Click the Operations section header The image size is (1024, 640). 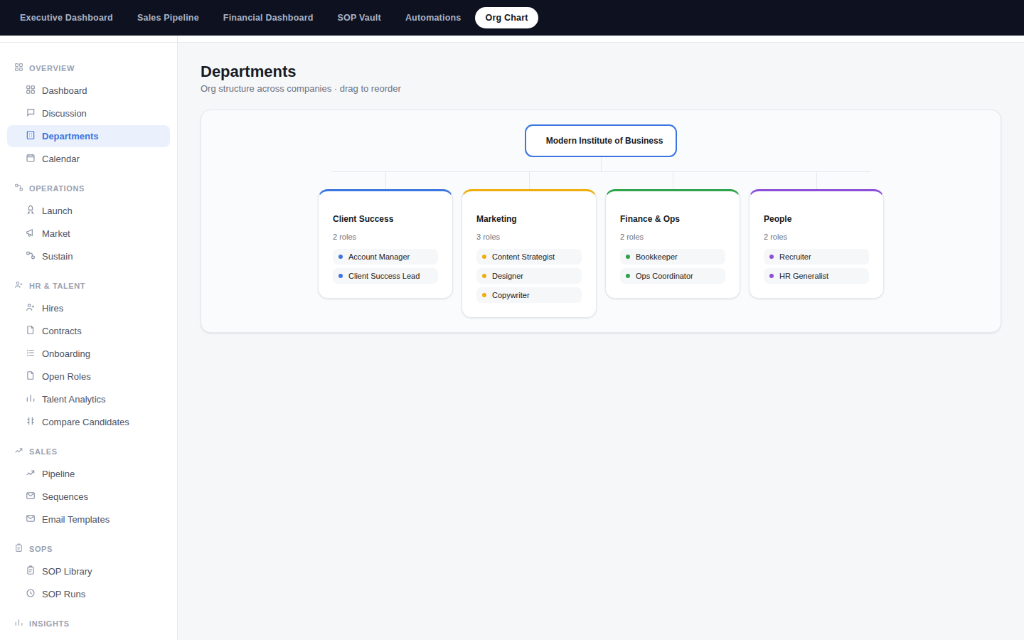point(57,188)
